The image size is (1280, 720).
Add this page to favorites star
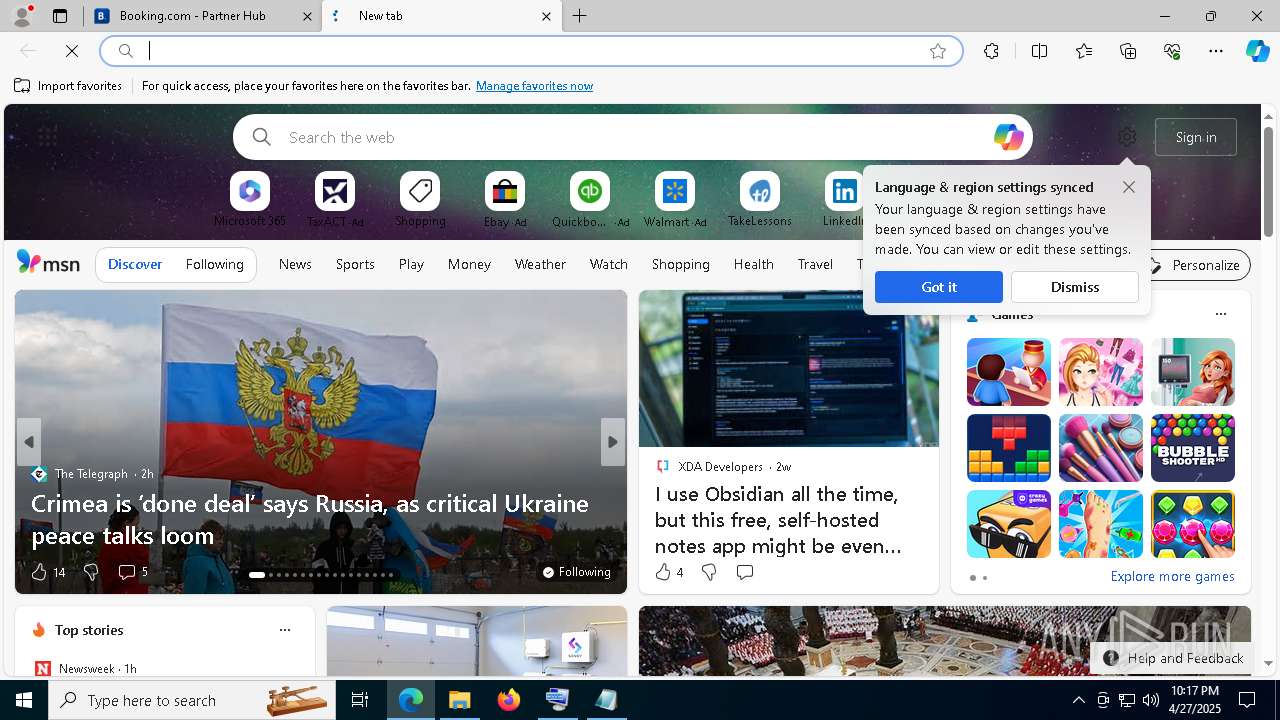point(937,51)
